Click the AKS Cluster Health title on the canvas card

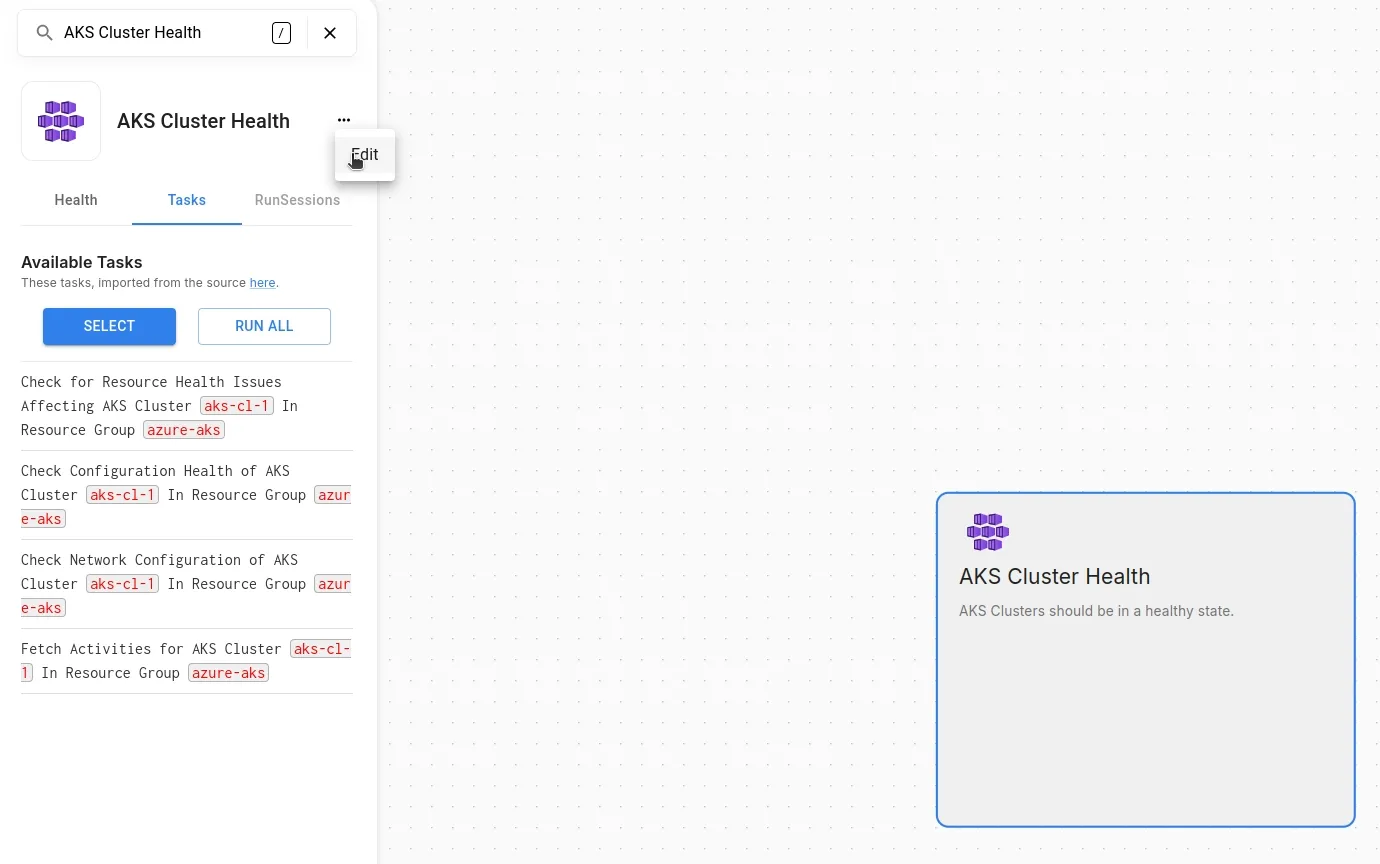coord(1054,577)
